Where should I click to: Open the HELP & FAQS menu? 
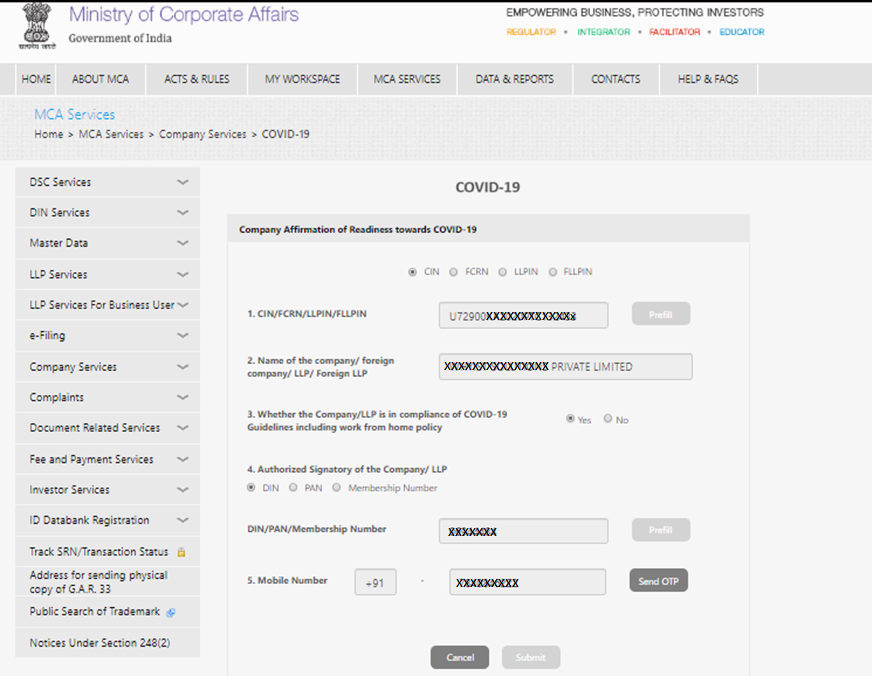click(708, 79)
